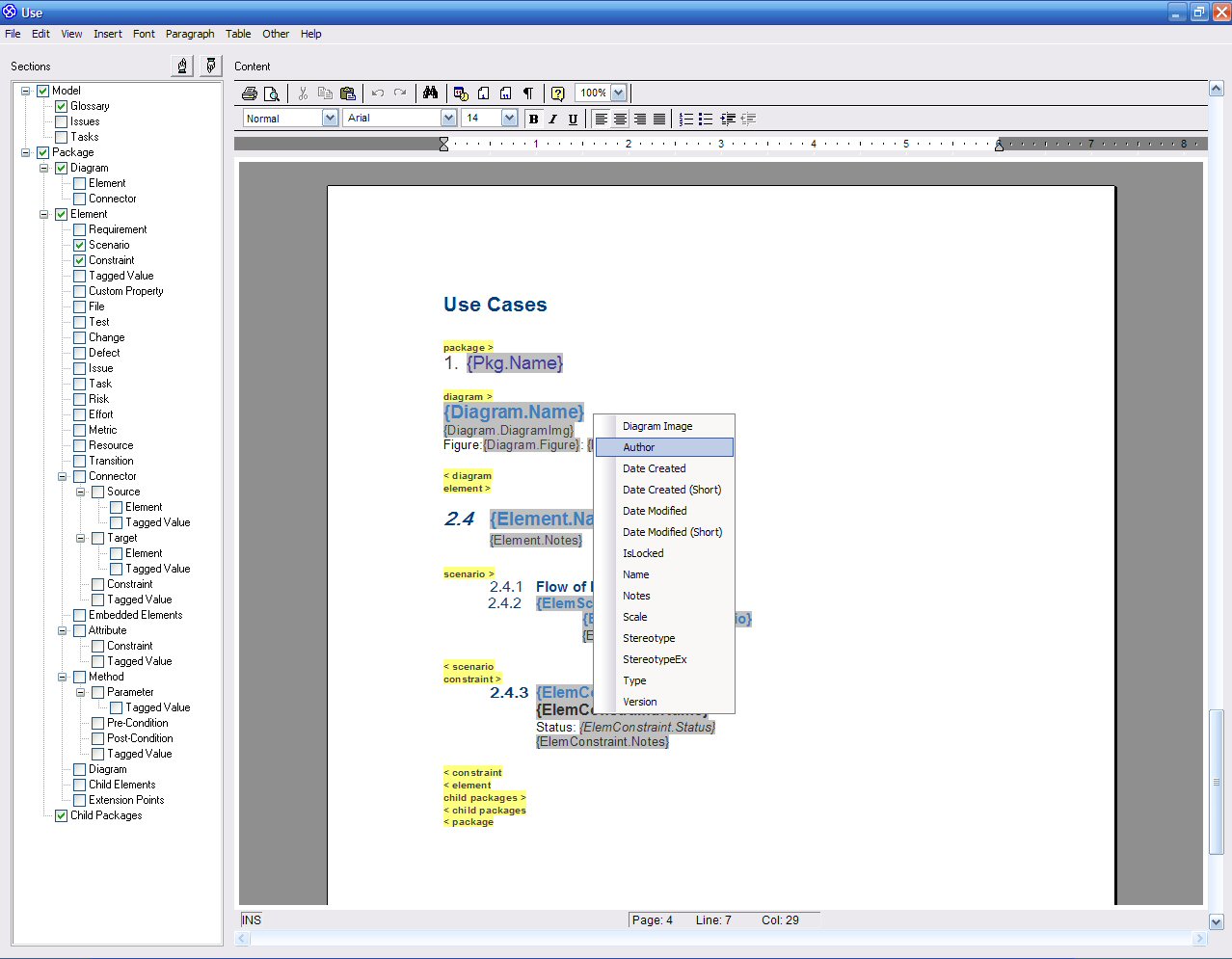Click the left indent marker on ruler
Image resolution: width=1232 pixels, height=959 pixels.
point(443,145)
